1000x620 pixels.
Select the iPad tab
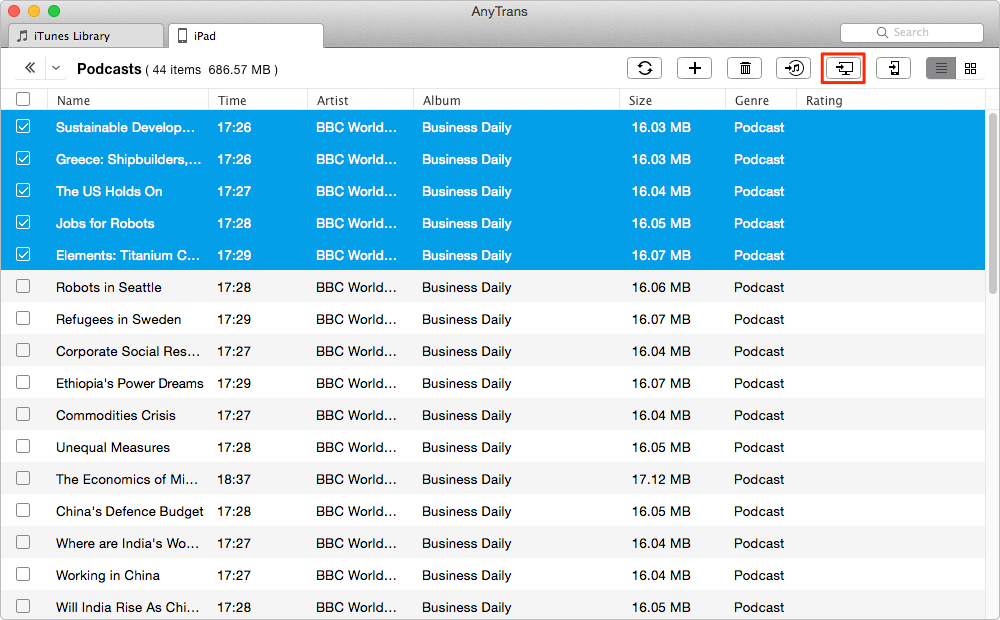(x=246, y=36)
